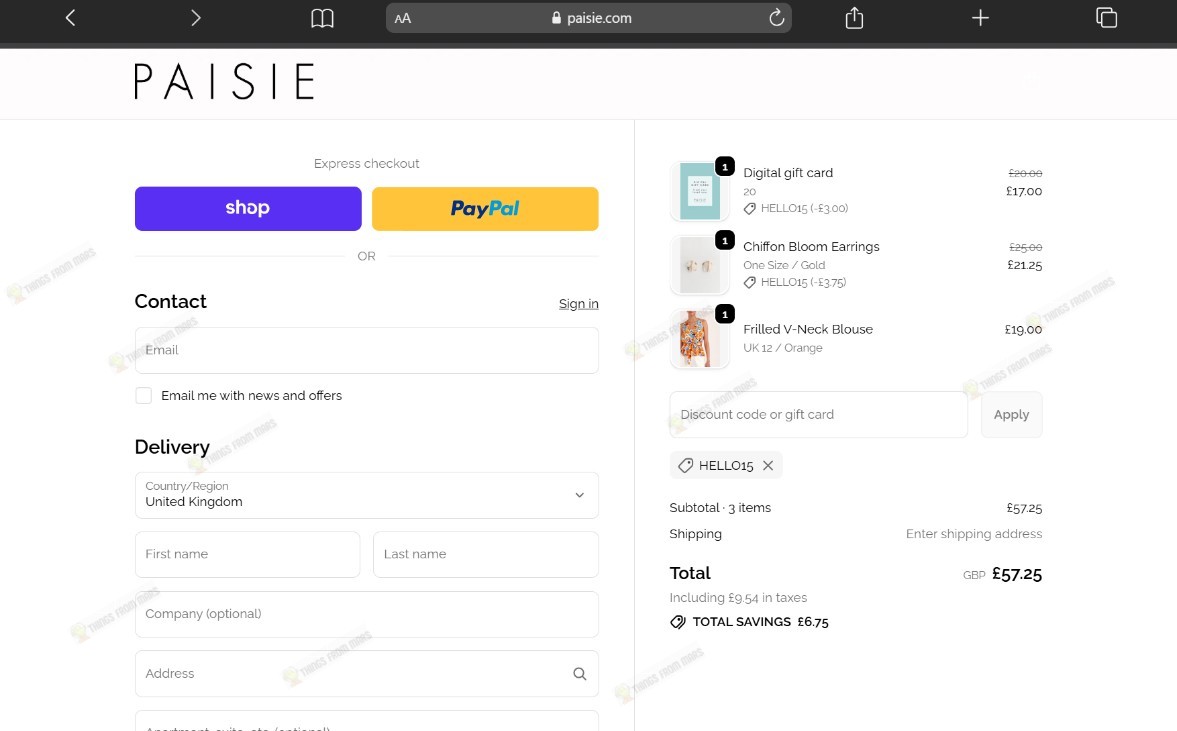Image resolution: width=1177 pixels, height=731 pixels.
Task: Focus the Address field
Action: pyautogui.click(x=366, y=673)
